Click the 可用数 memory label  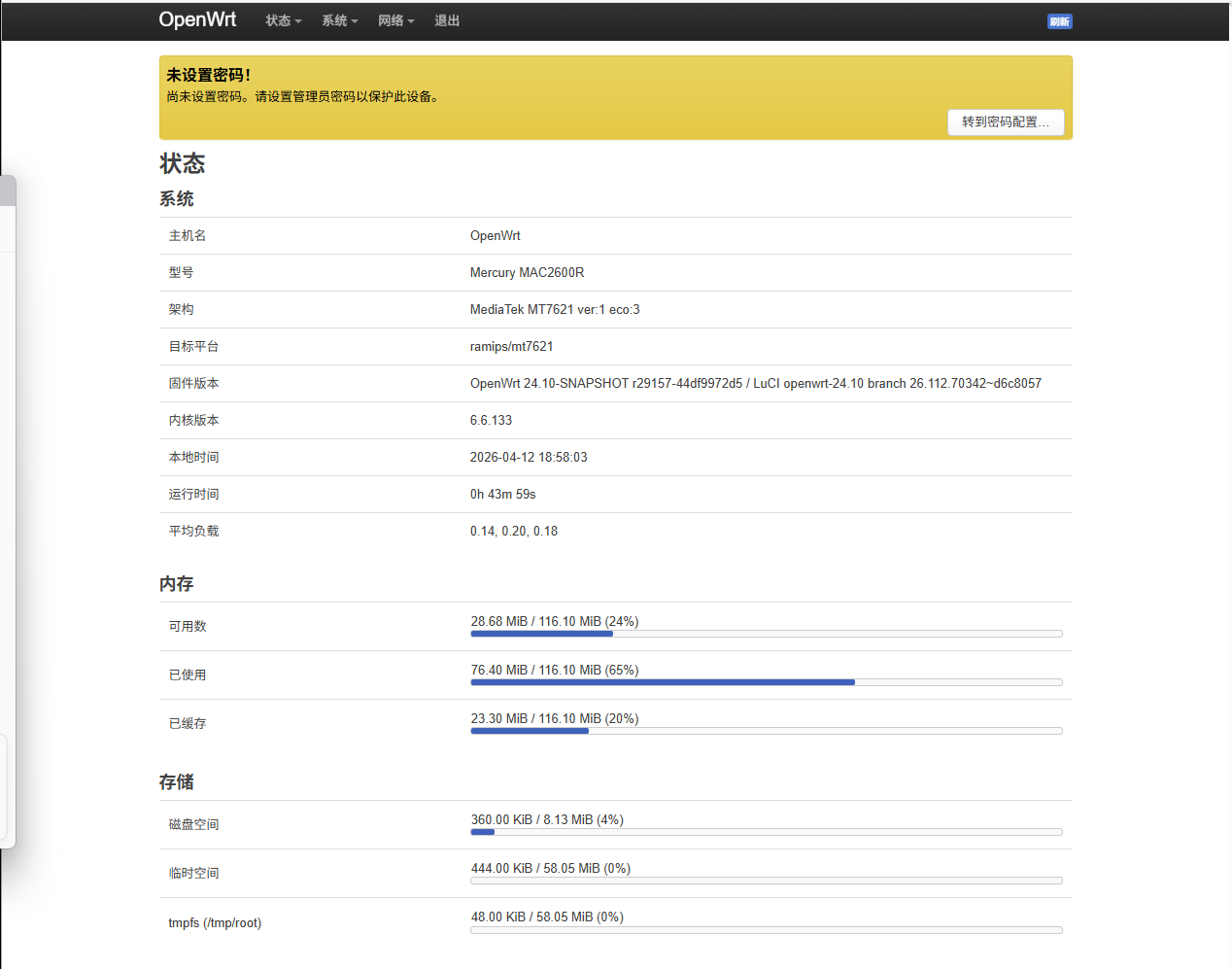pos(188,626)
